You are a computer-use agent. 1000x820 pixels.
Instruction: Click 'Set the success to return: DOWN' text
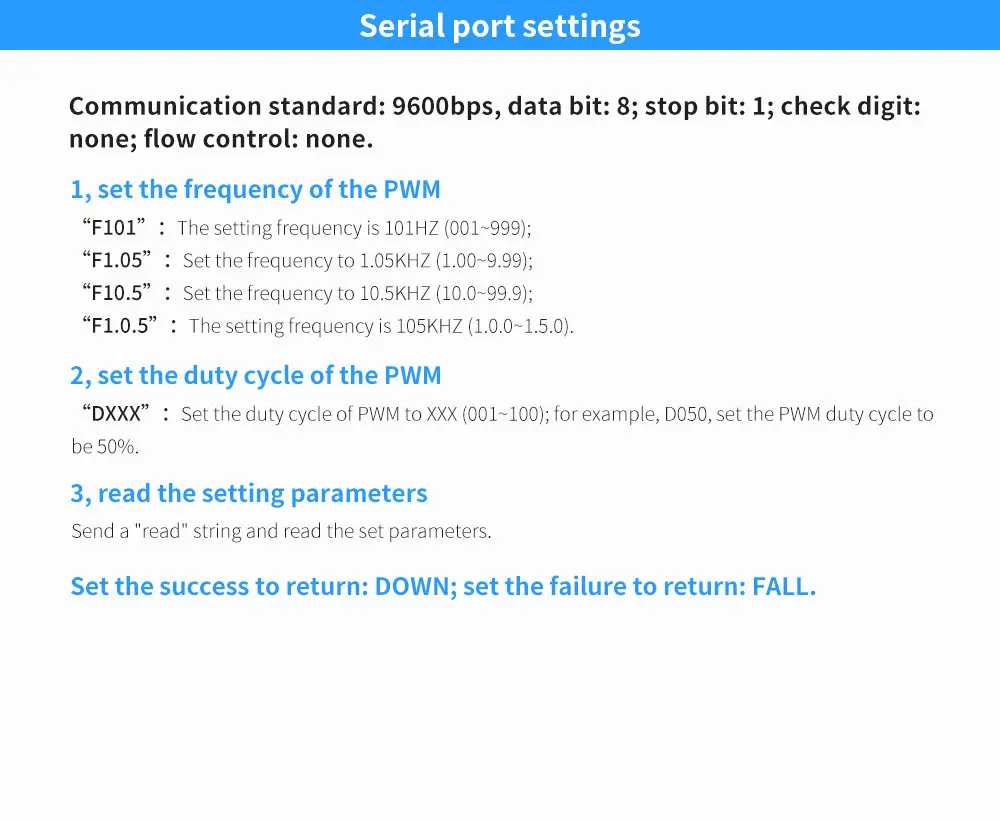pos(263,586)
